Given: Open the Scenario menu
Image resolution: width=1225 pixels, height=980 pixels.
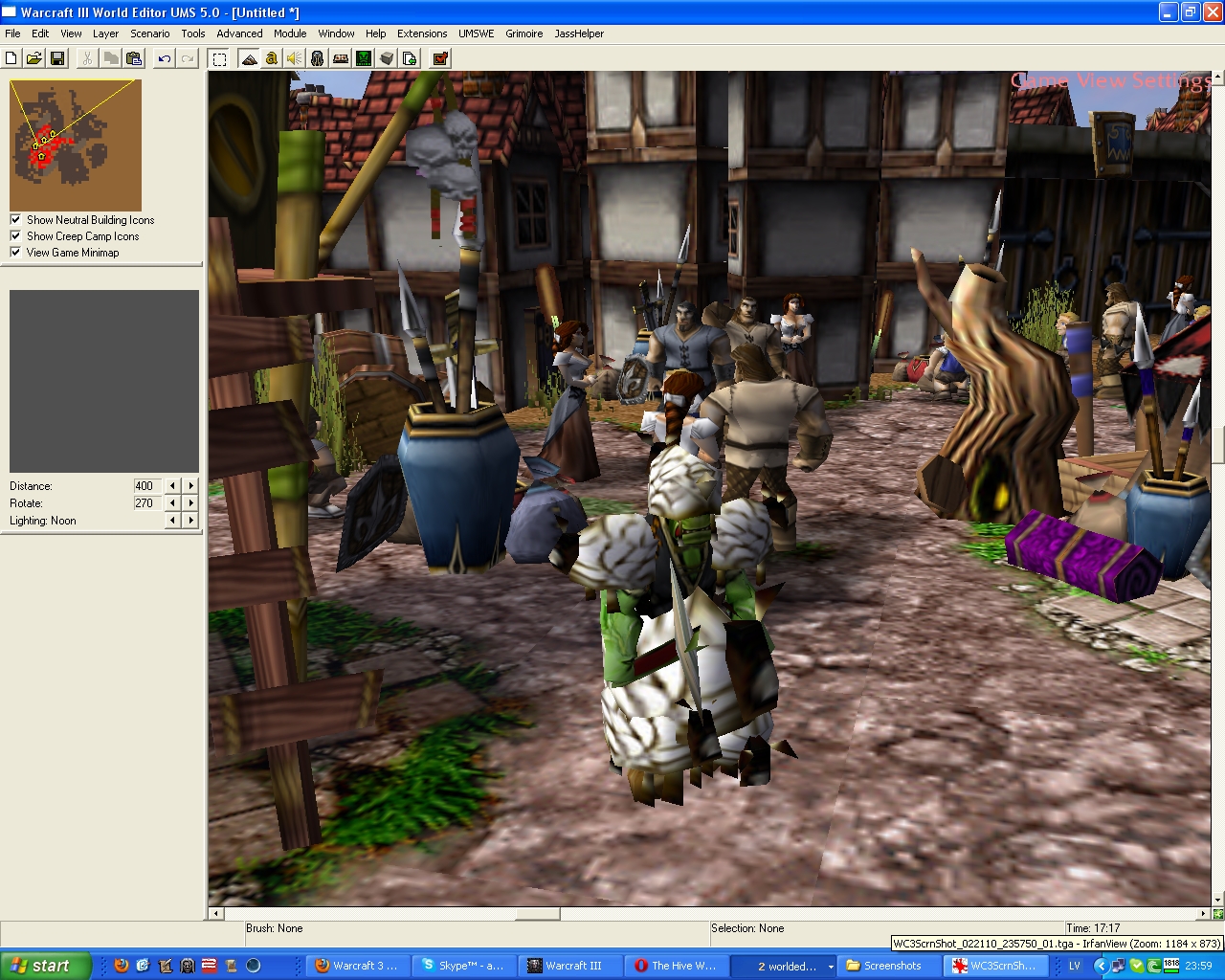Looking at the screenshot, I should pos(150,33).
